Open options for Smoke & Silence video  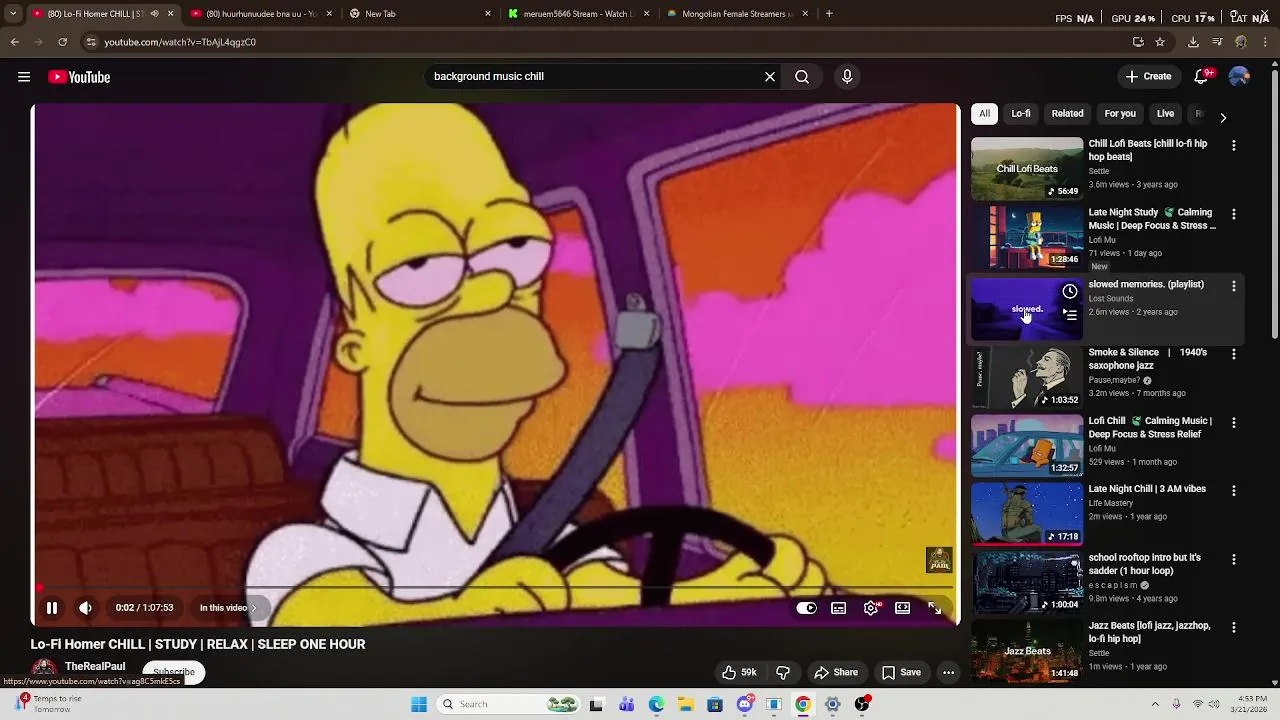1234,355
